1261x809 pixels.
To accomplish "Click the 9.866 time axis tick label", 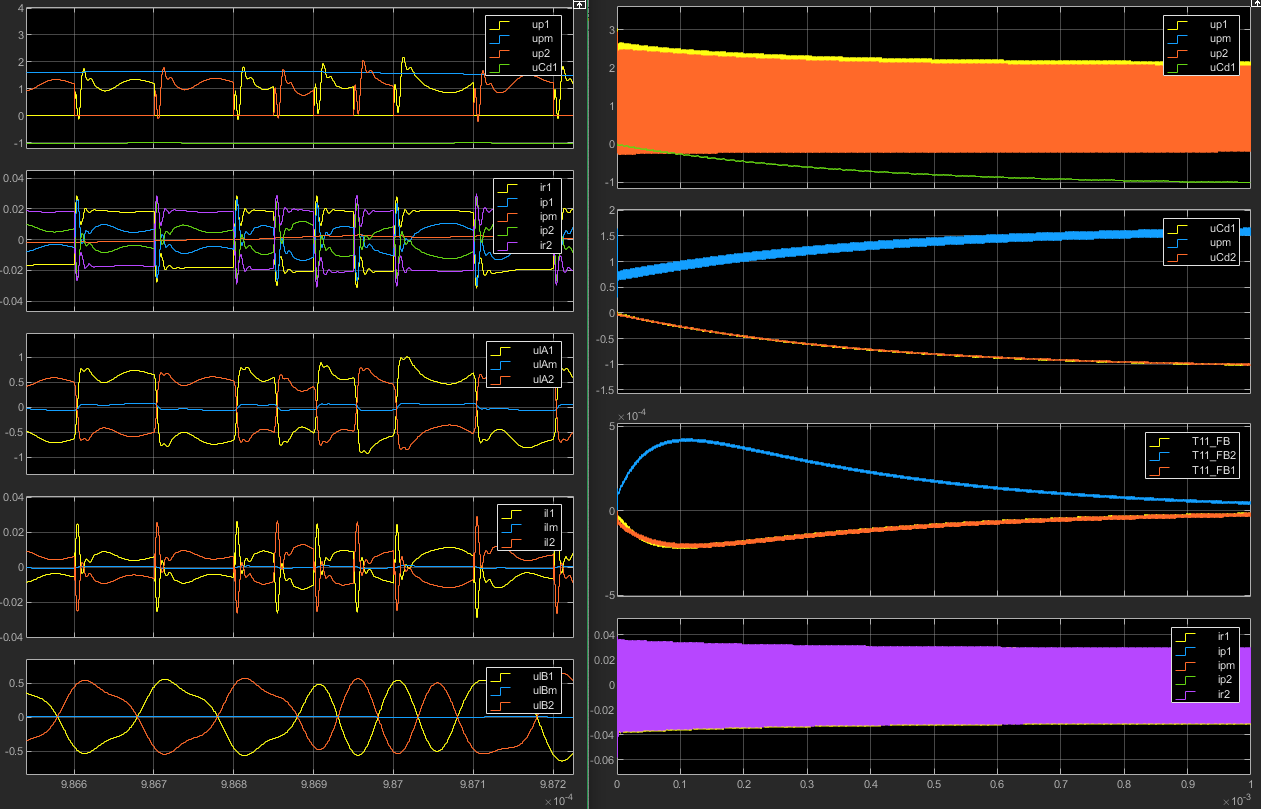I will [75, 787].
